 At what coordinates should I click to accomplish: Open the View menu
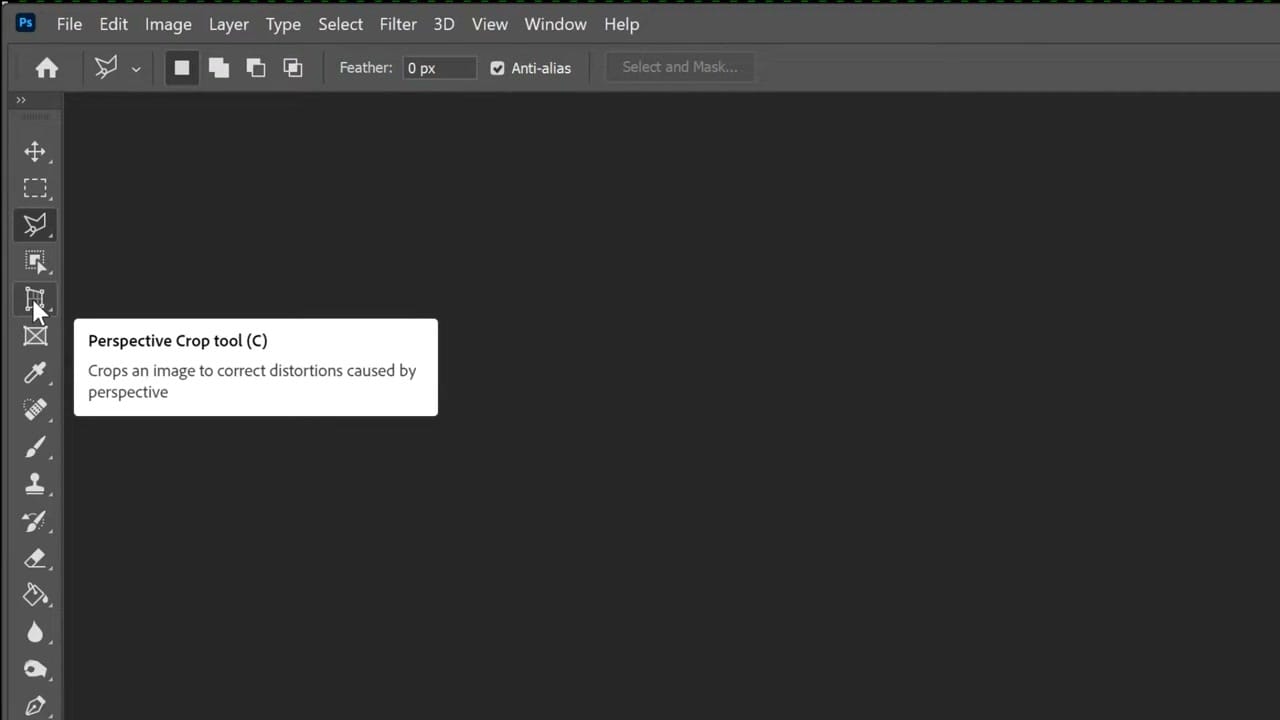(490, 24)
